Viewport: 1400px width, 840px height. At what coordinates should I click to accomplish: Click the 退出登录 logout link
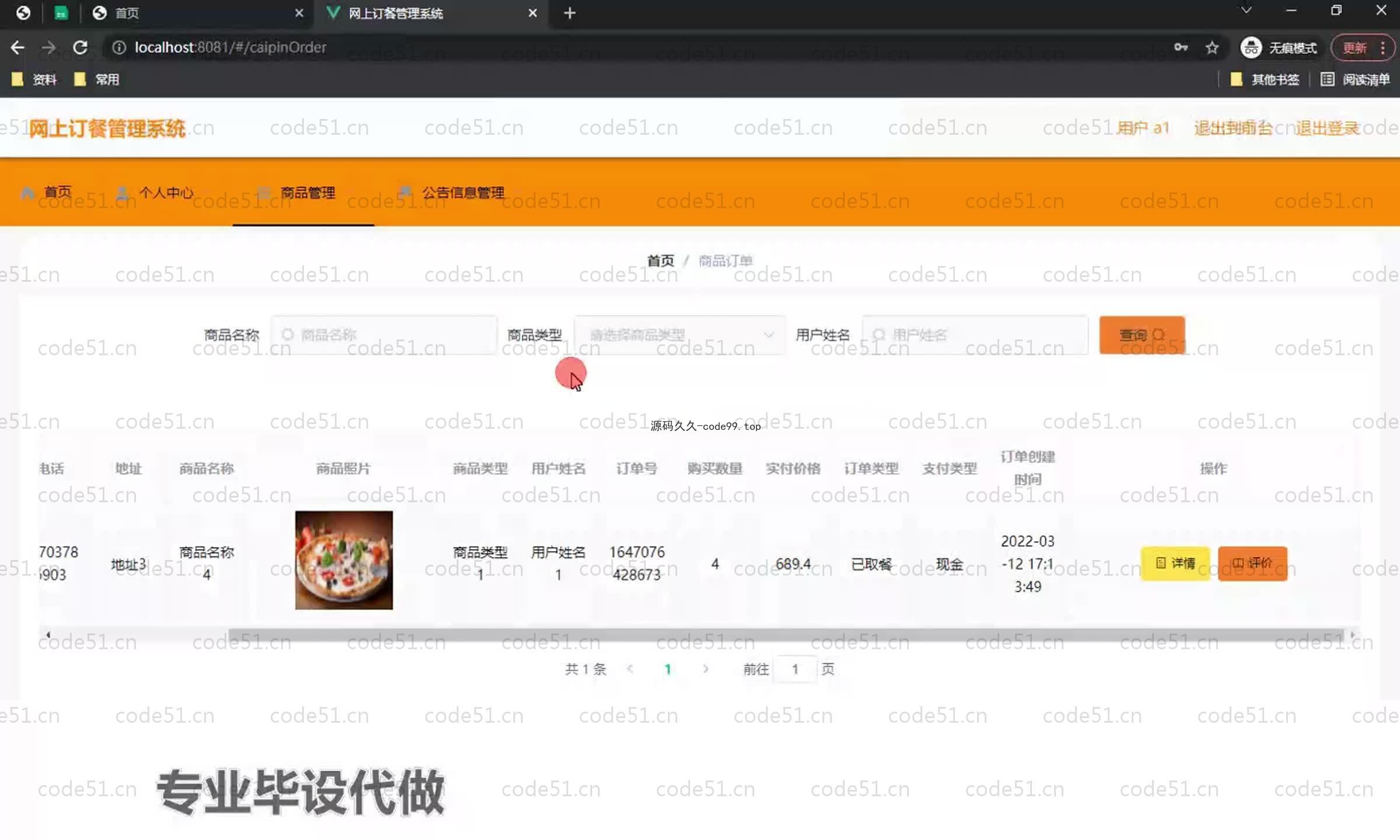[x=1328, y=128]
